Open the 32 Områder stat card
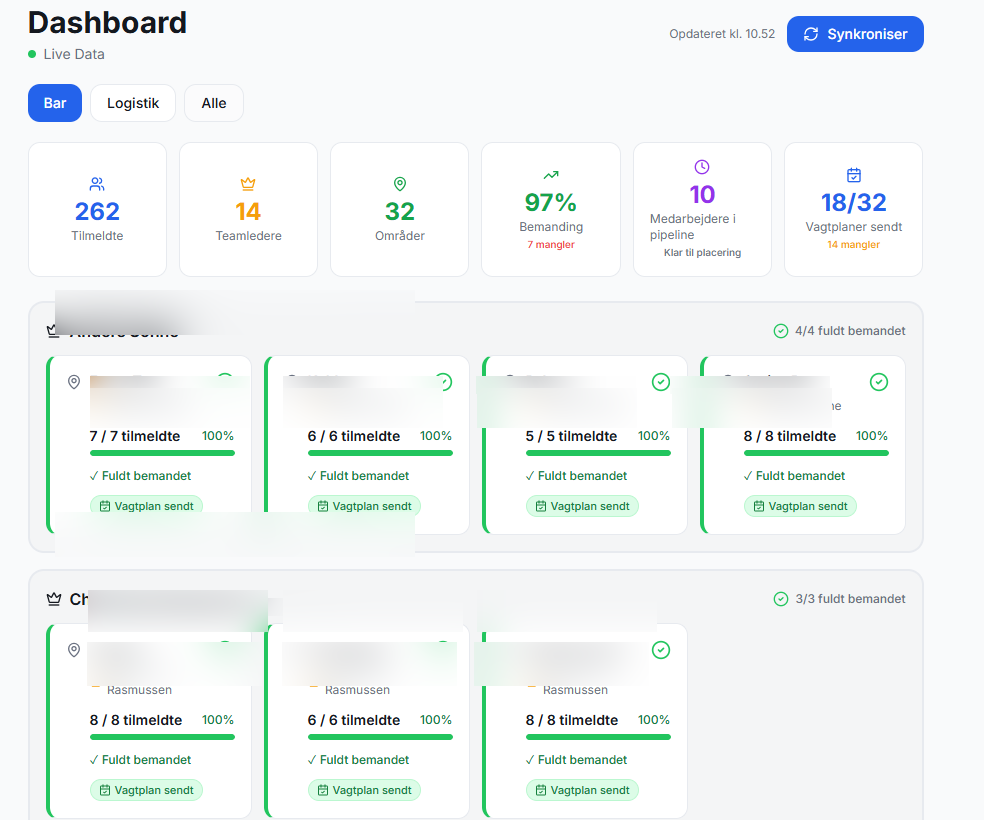Screen dimensions: 984x820 pyautogui.click(x=400, y=210)
